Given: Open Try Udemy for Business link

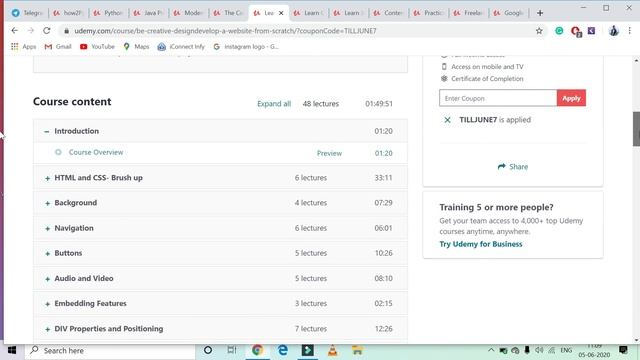Looking at the screenshot, I should pyautogui.click(x=481, y=244).
